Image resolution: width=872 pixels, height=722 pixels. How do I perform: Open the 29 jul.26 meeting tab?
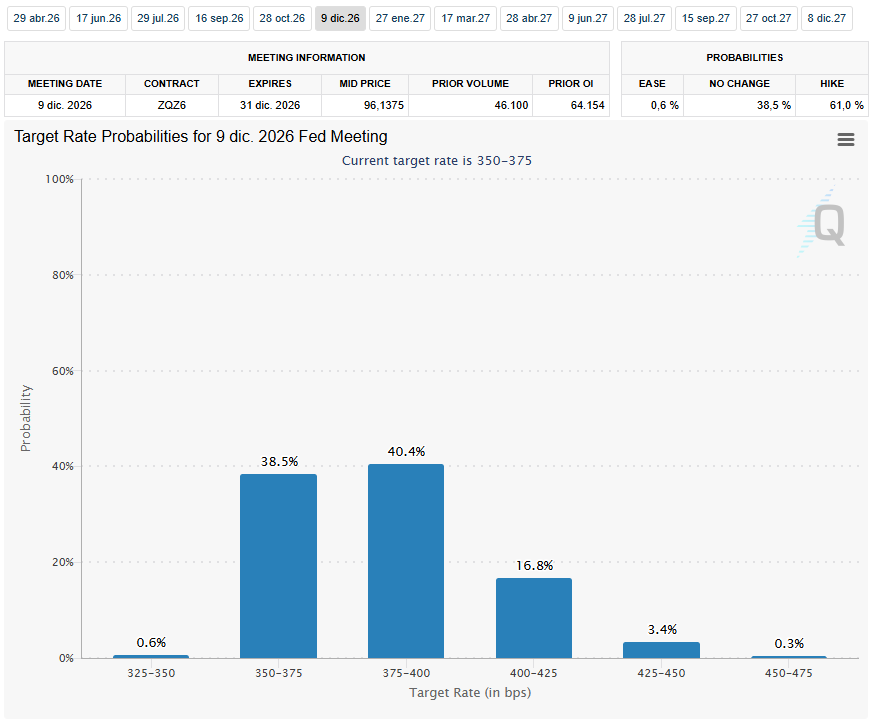pyautogui.click(x=157, y=18)
